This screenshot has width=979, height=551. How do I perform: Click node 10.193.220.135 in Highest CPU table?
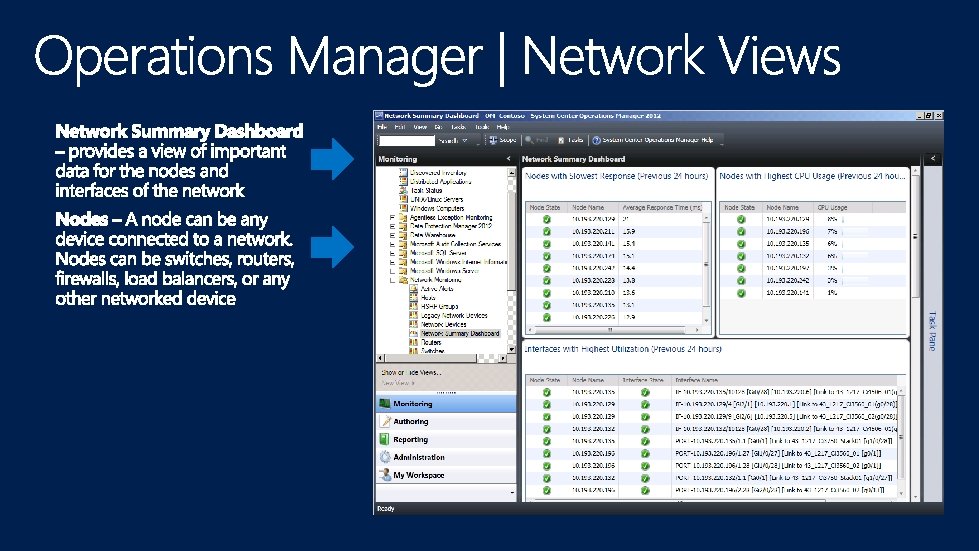coord(787,243)
